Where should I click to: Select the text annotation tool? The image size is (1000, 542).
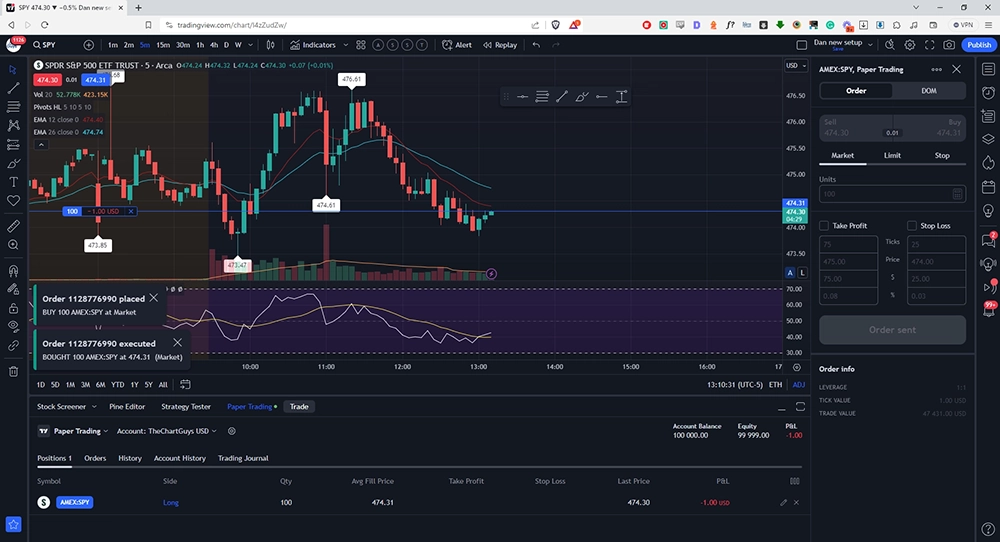13,182
